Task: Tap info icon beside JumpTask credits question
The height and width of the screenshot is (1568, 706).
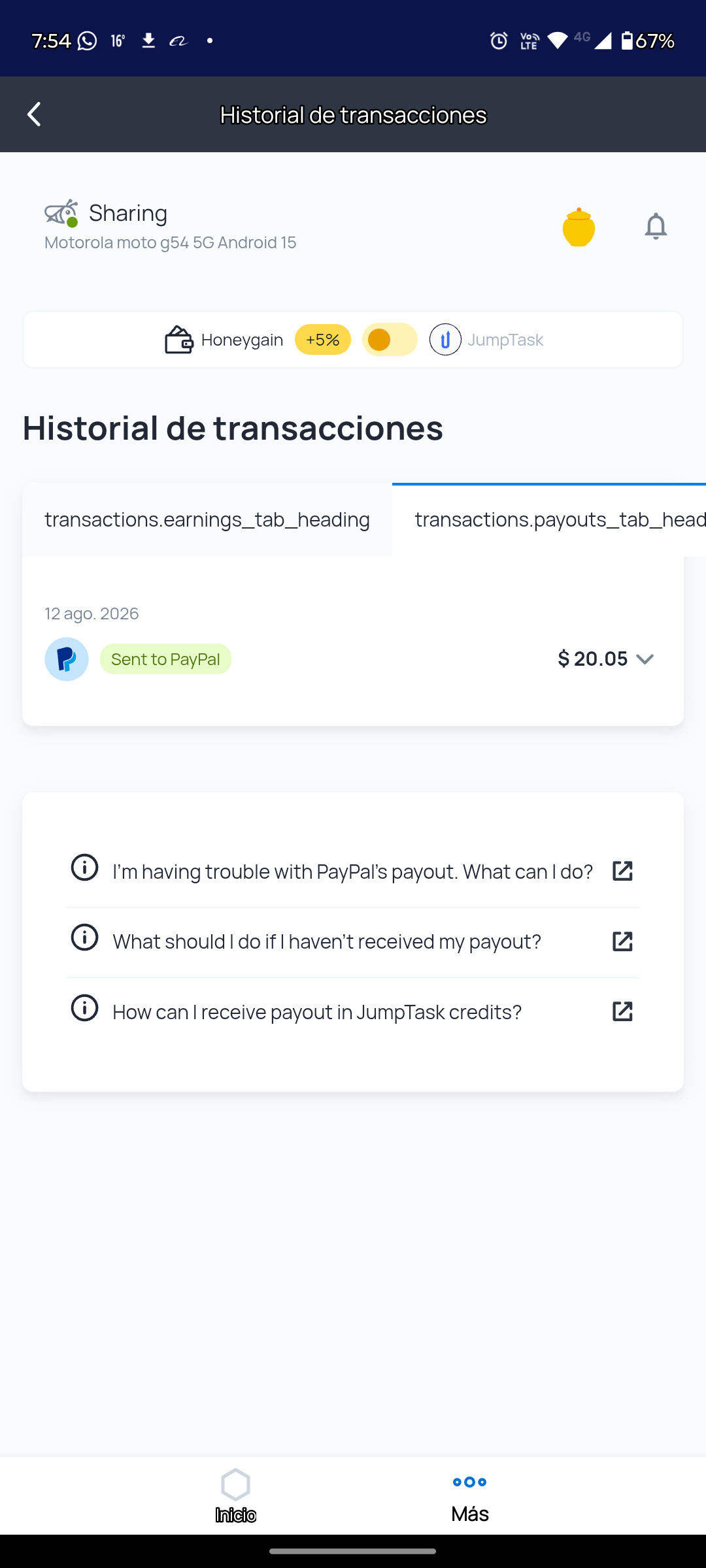Action: click(x=84, y=1008)
